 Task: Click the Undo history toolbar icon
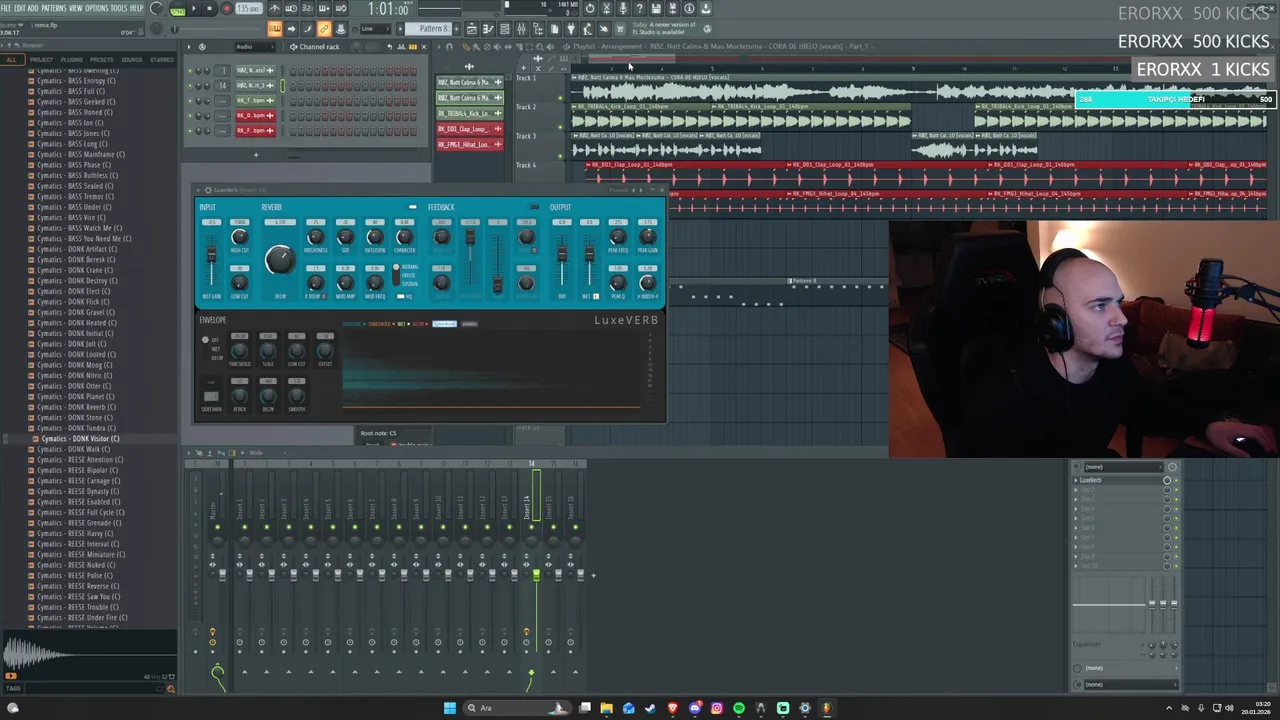[589, 8]
